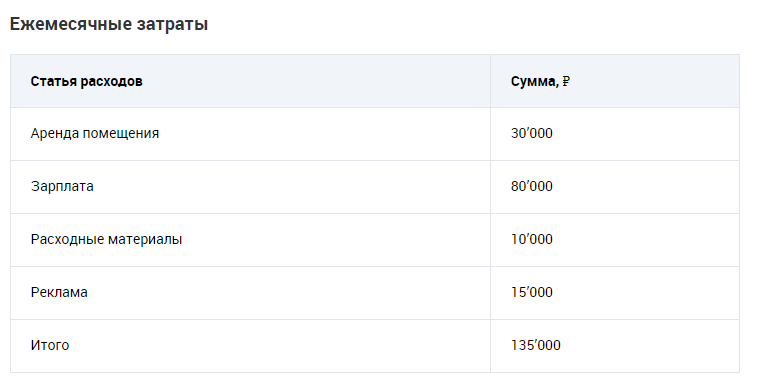
Task: Select the 'Зарплата' row label
Action: (62, 186)
